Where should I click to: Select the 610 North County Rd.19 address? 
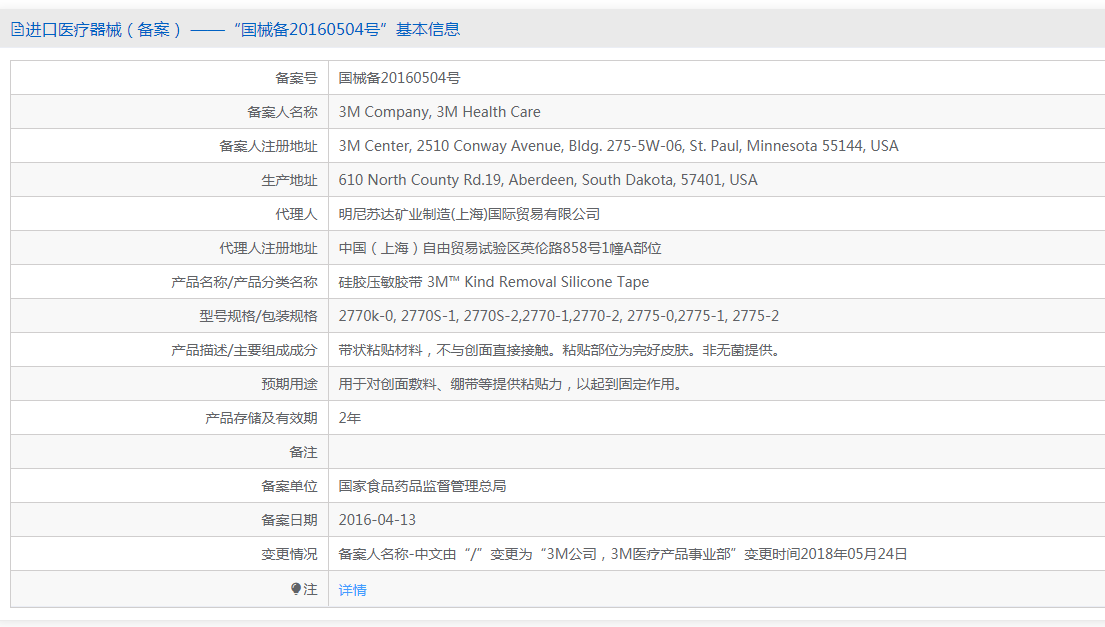point(548,180)
